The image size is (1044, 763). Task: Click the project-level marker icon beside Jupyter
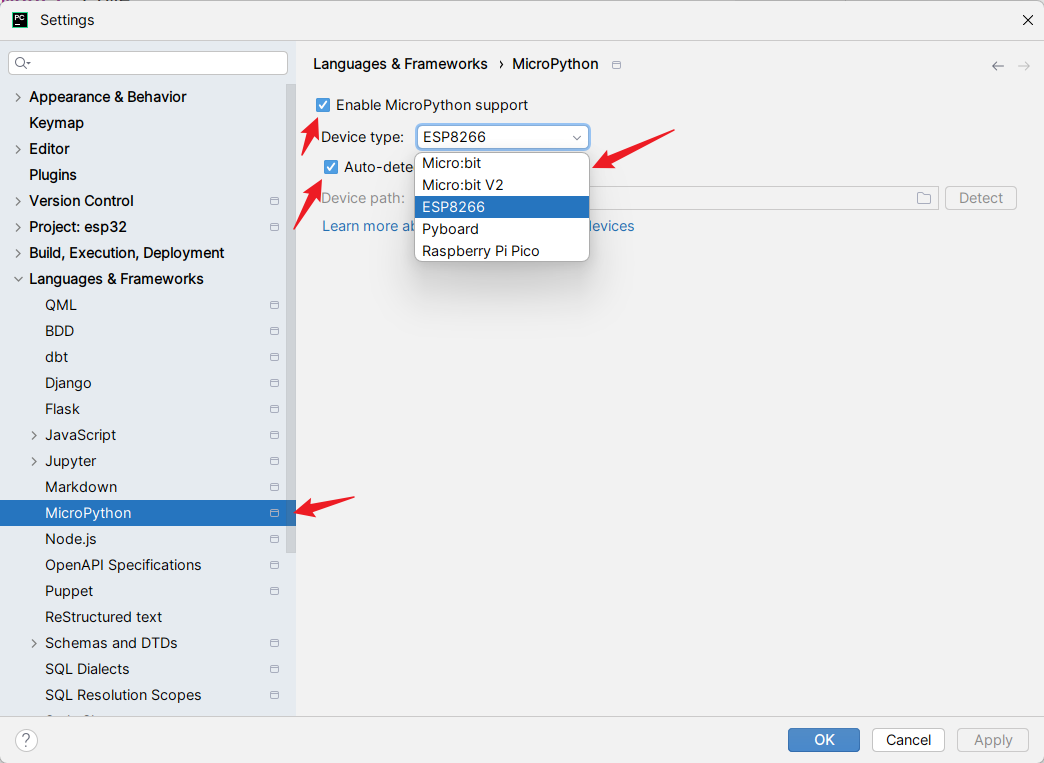[274, 461]
